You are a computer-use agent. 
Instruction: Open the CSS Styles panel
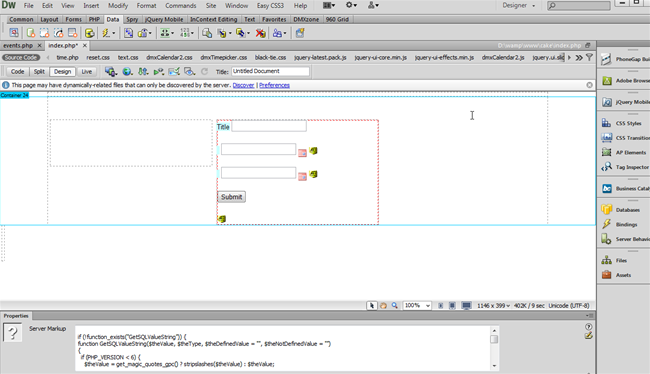point(625,123)
